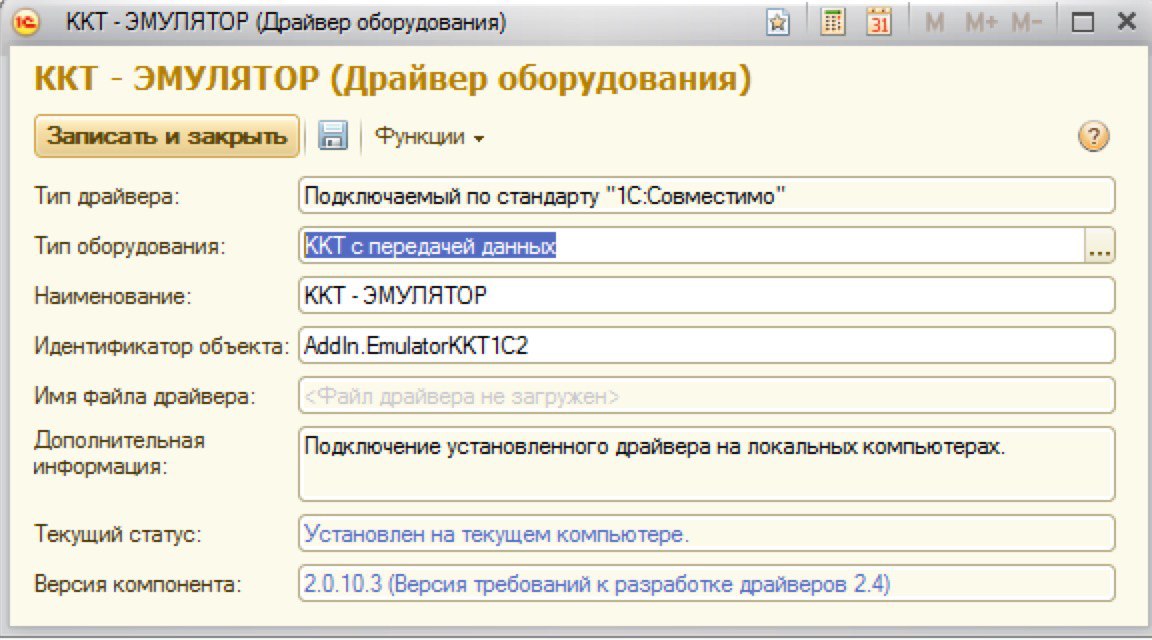Click Установлен на текущем компьютере status text
Image resolution: width=1152 pixels, height=640 pixels.
pos(497,534)
